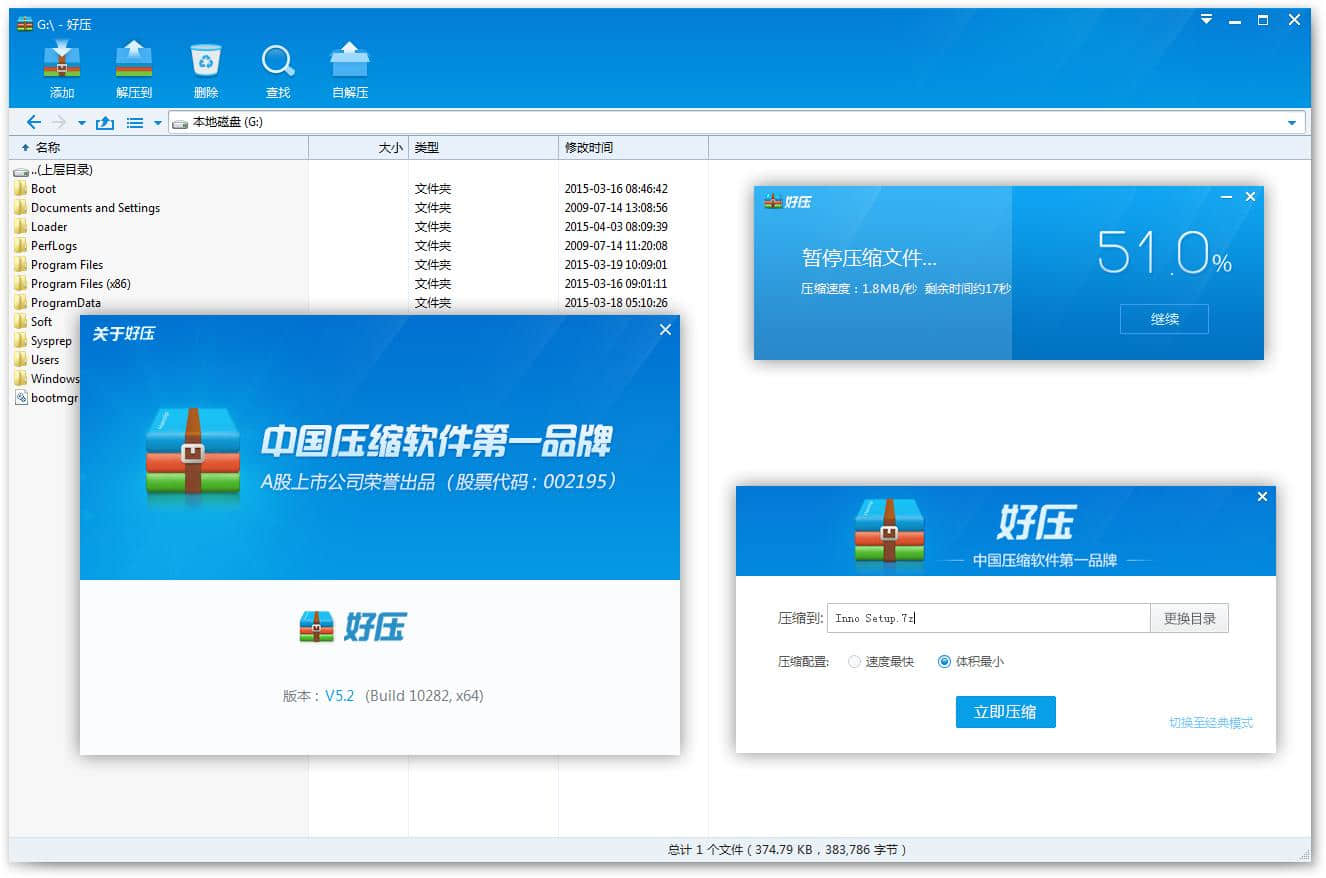Viewport: 1326px width, 878px height.
Task: Click the 自解压 (Self-extract) toolbar icon
Action: [x=350, y=61]
